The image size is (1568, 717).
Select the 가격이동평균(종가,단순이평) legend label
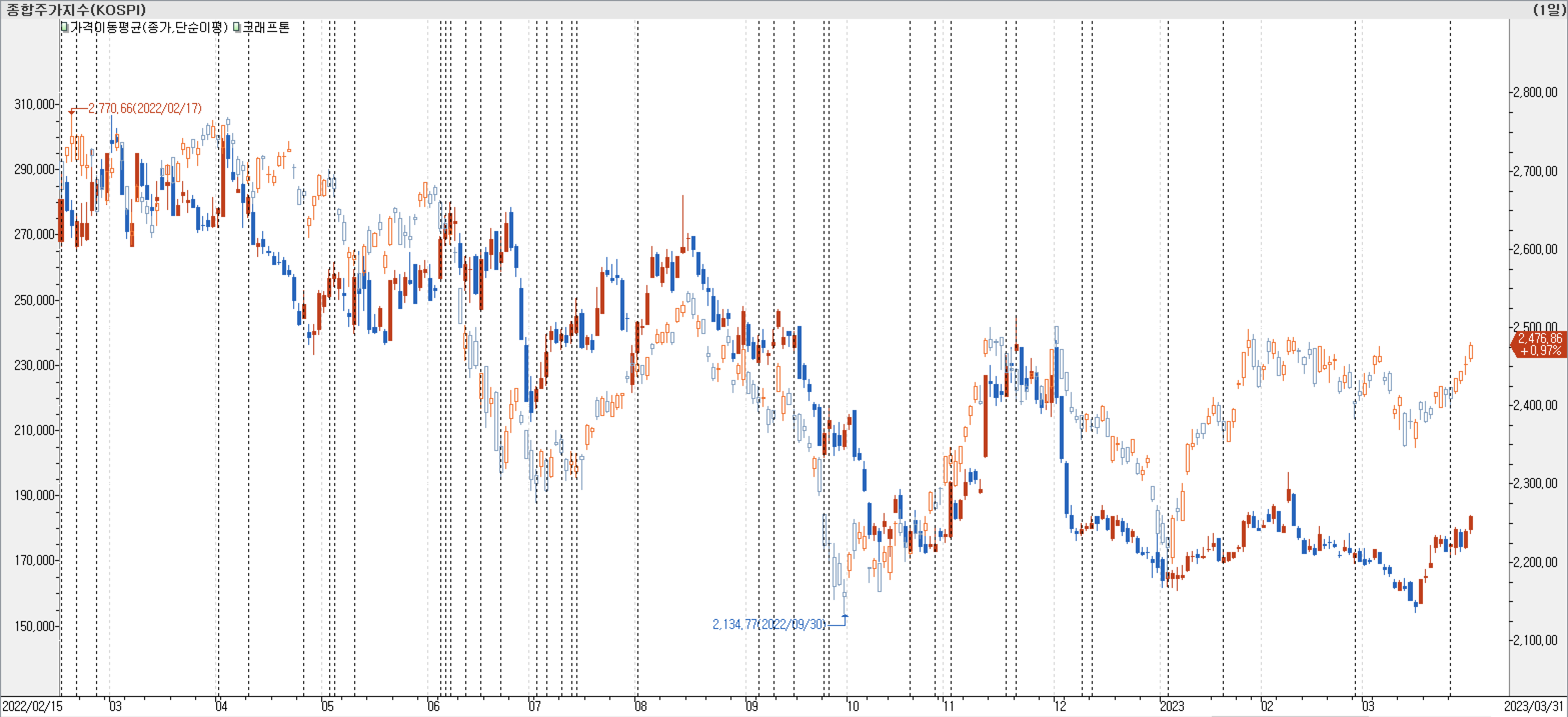click(149, 27)
